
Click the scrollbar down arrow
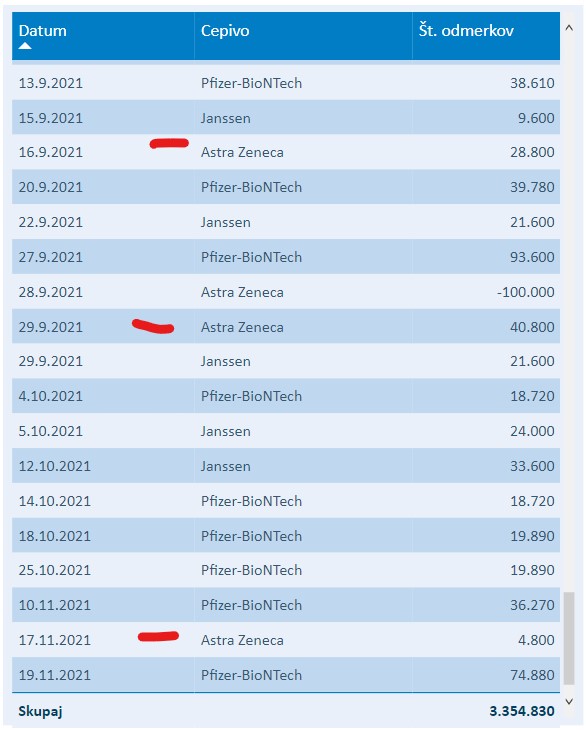[x=569, y=701]
